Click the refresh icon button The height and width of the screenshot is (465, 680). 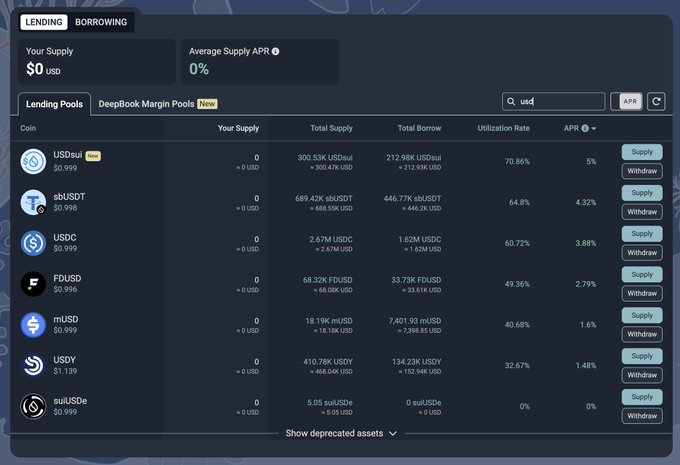656,102
